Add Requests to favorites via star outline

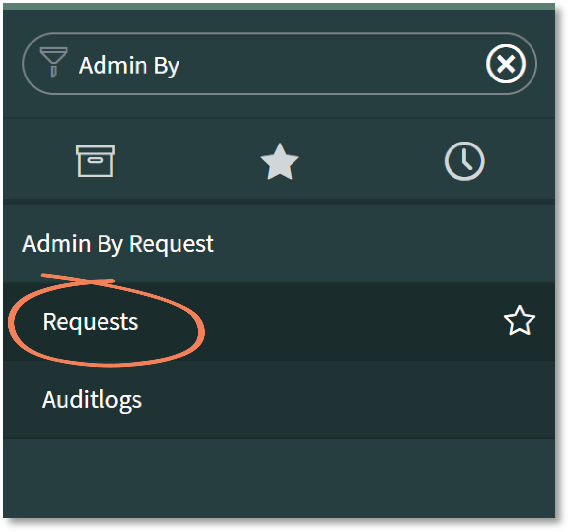pos(519,321)
